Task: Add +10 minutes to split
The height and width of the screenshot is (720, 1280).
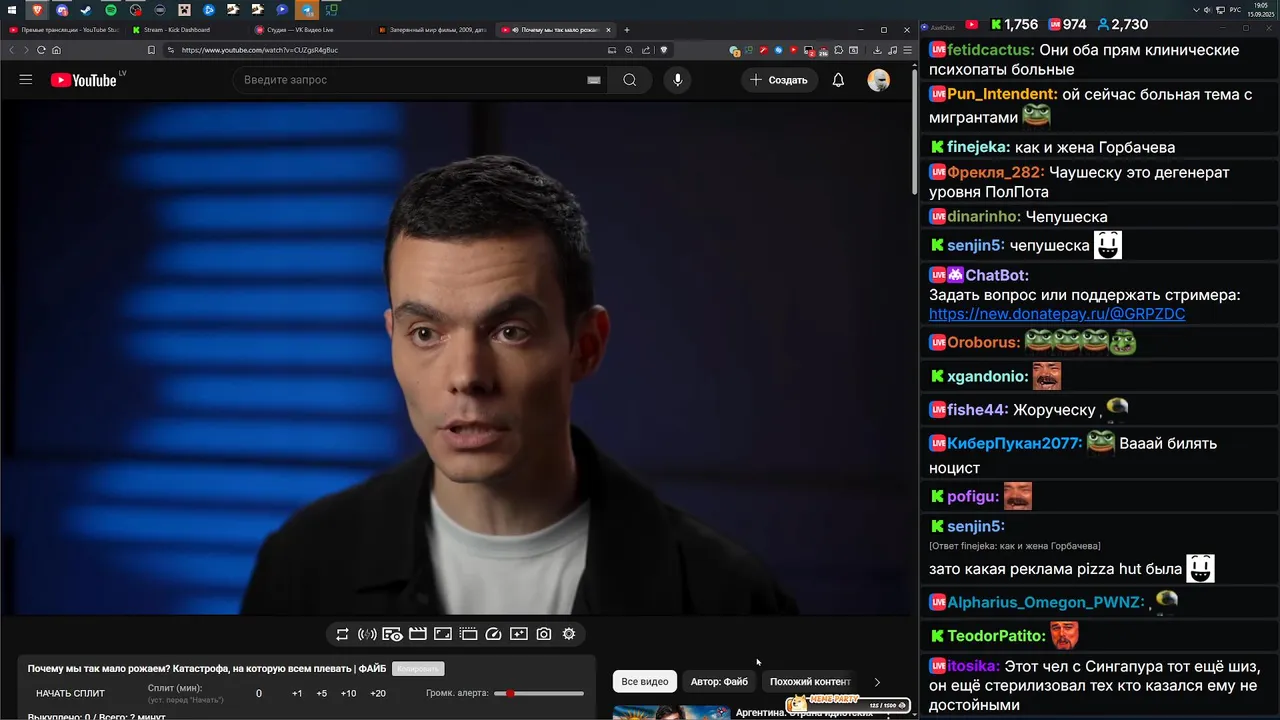Action: pyautogui.click(x=348, y=693)
